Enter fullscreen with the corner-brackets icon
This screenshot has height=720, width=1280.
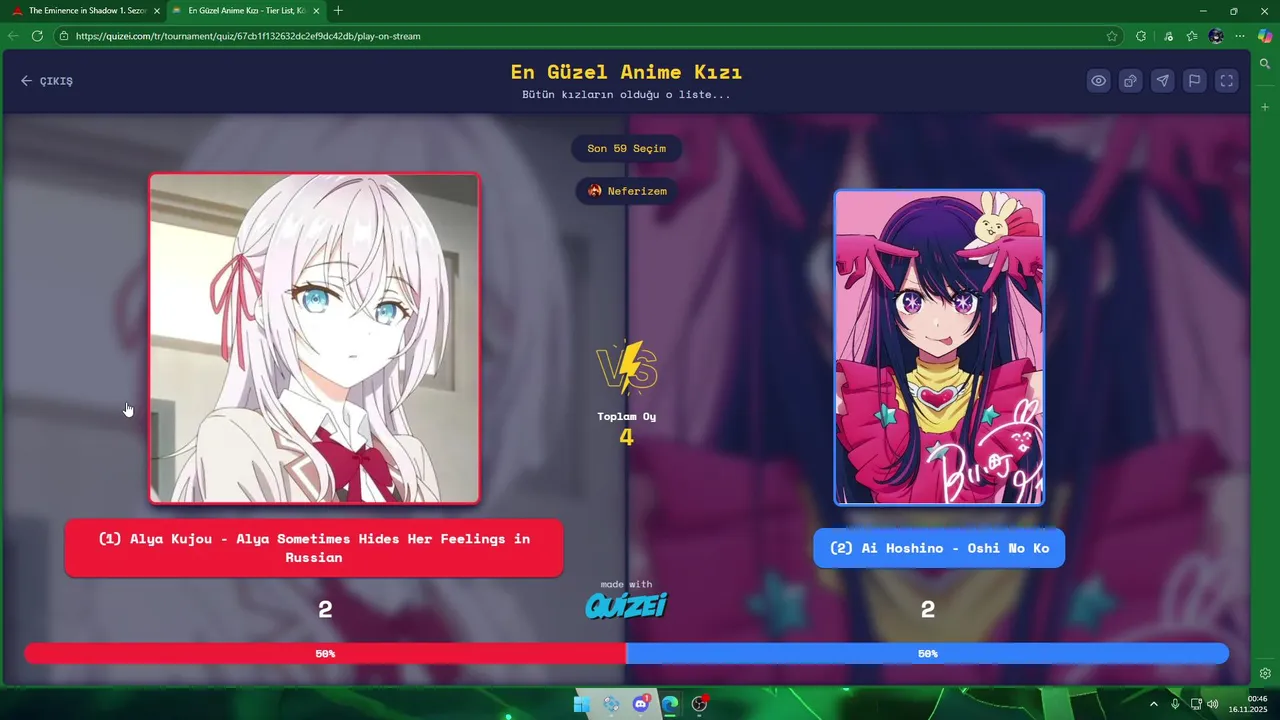[x=1226, y=81]
